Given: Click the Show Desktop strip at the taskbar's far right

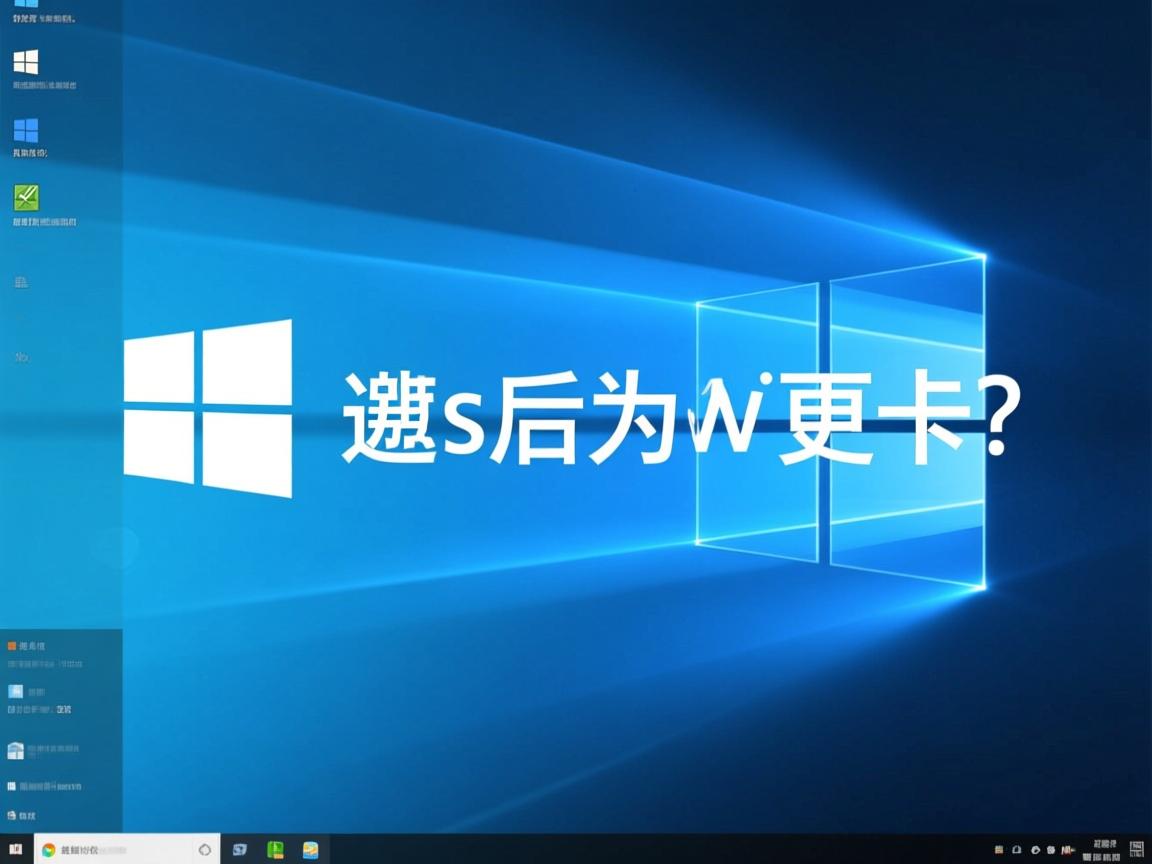Looking at the screenshot, I should (x=1149, y=850).
